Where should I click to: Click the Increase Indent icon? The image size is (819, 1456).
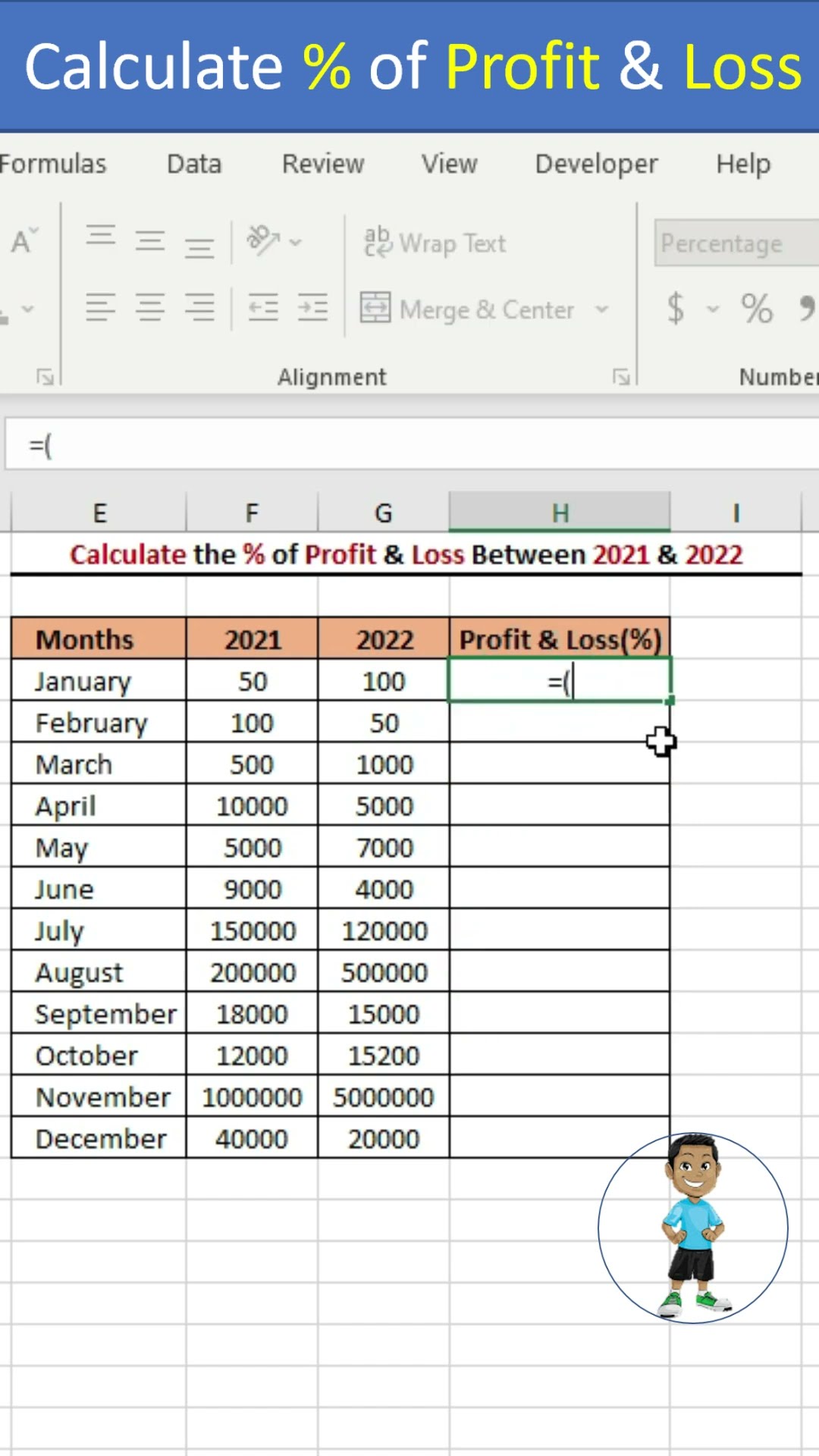312,308
